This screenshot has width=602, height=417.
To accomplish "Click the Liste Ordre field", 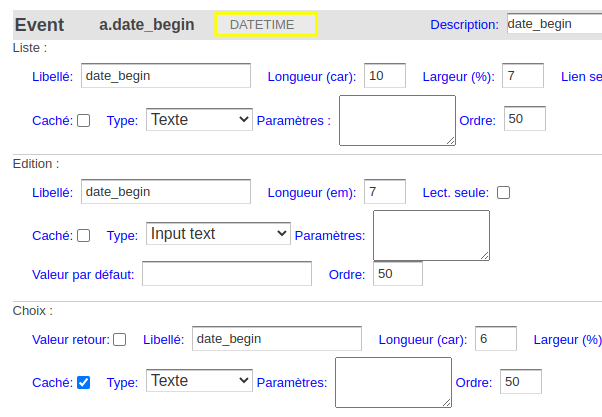I will (x=524, y=119).
